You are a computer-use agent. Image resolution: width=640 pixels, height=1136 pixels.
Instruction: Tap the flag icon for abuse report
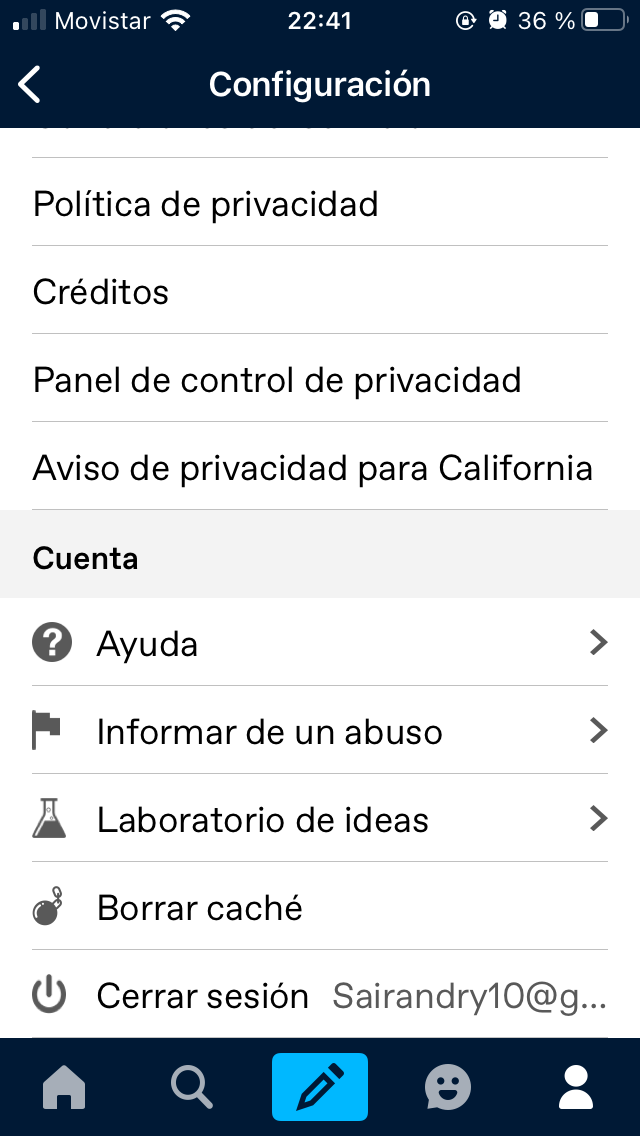click(48, 731)
